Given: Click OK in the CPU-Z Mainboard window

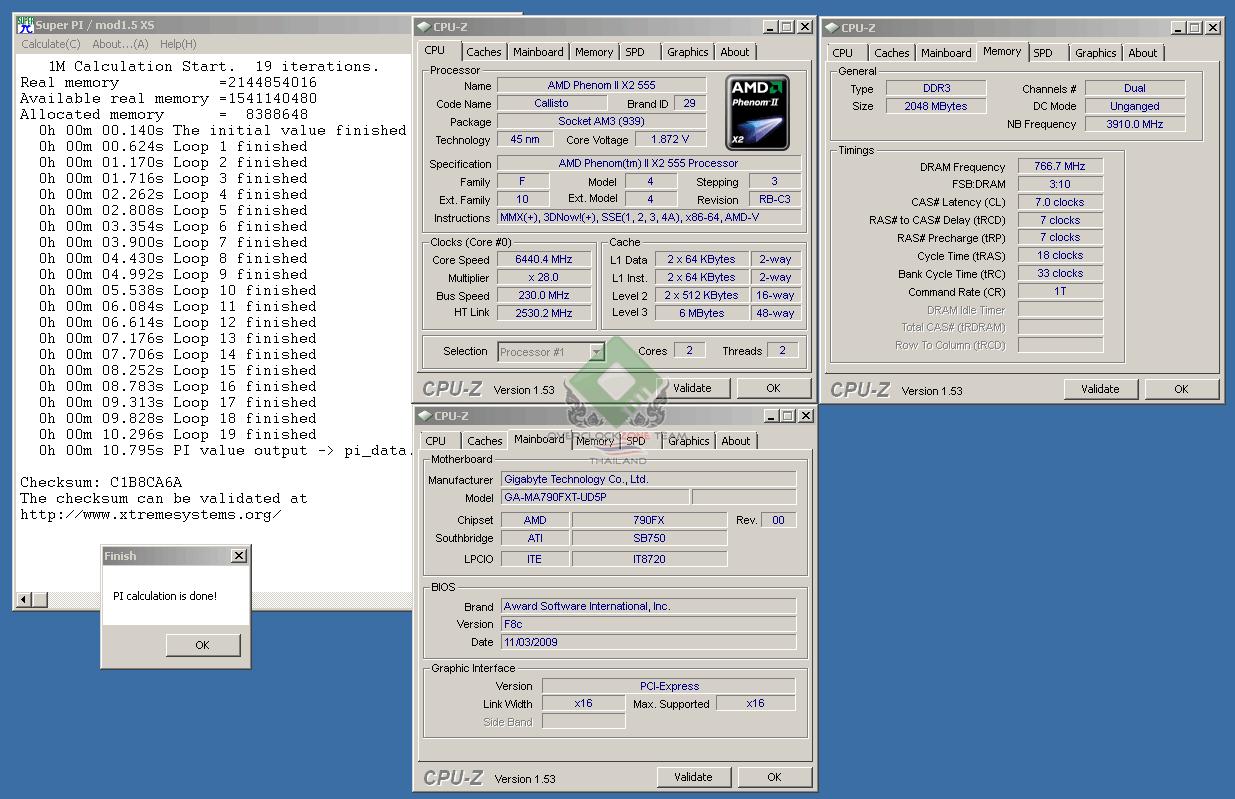Looking at the screenshot, I should (x=774, y=776).
